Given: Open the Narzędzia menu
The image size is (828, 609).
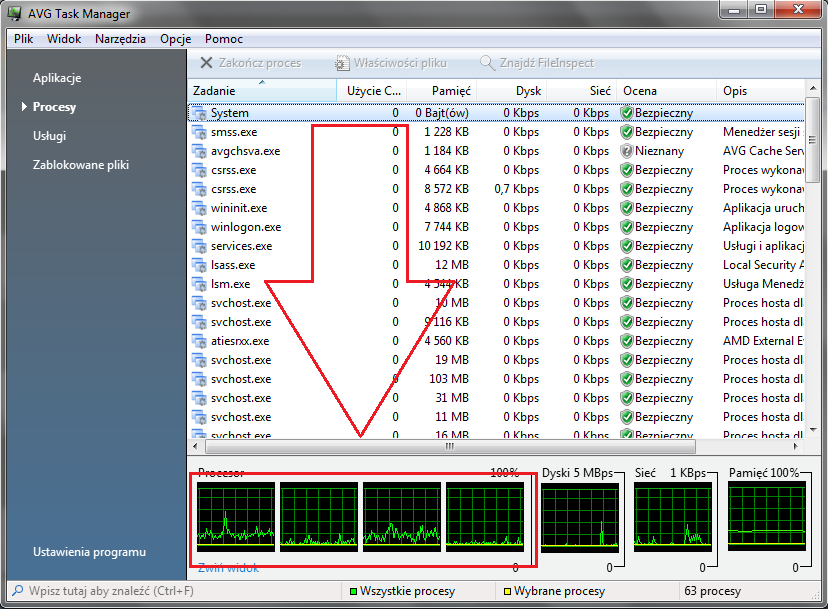Looking at the screenshot, I should point(120,39).
